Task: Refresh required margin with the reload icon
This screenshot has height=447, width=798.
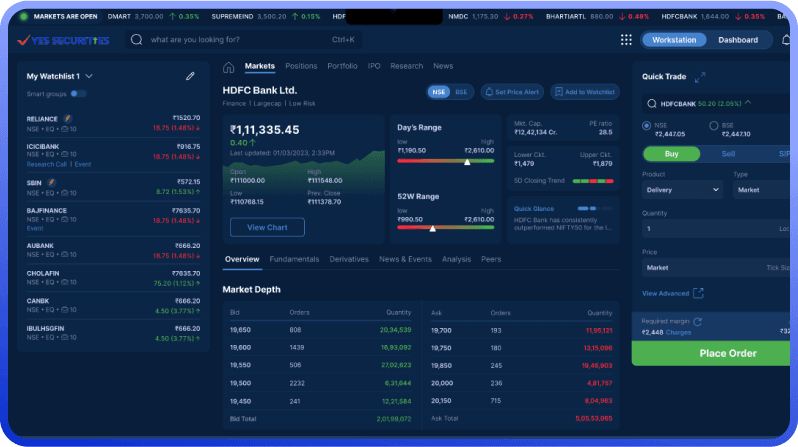Action: pos(697,321)
